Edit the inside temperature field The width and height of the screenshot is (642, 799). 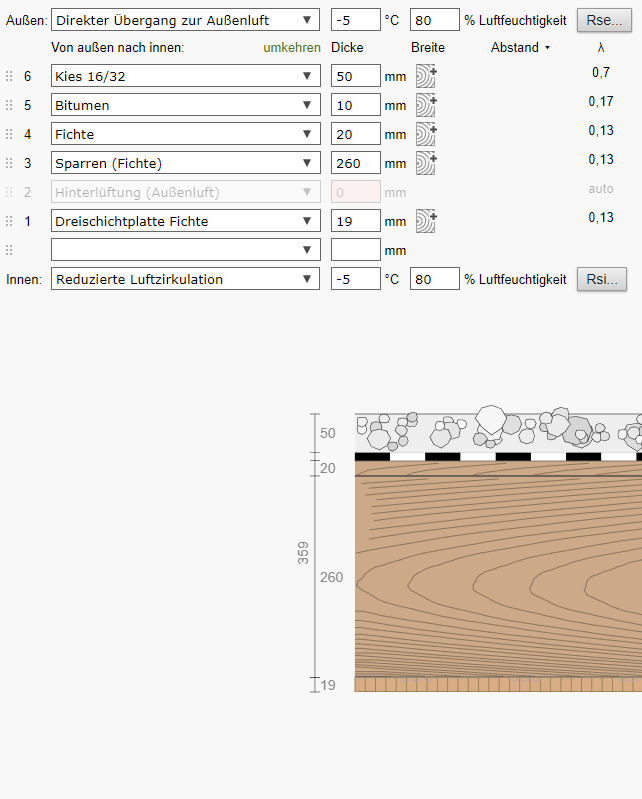(x=356, y=279)
